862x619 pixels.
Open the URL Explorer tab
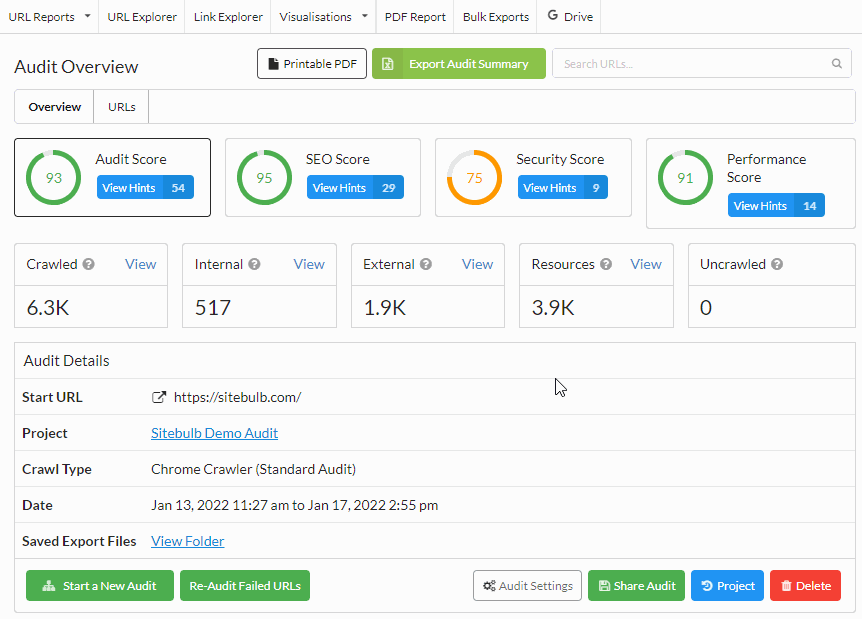coord(142,17)
